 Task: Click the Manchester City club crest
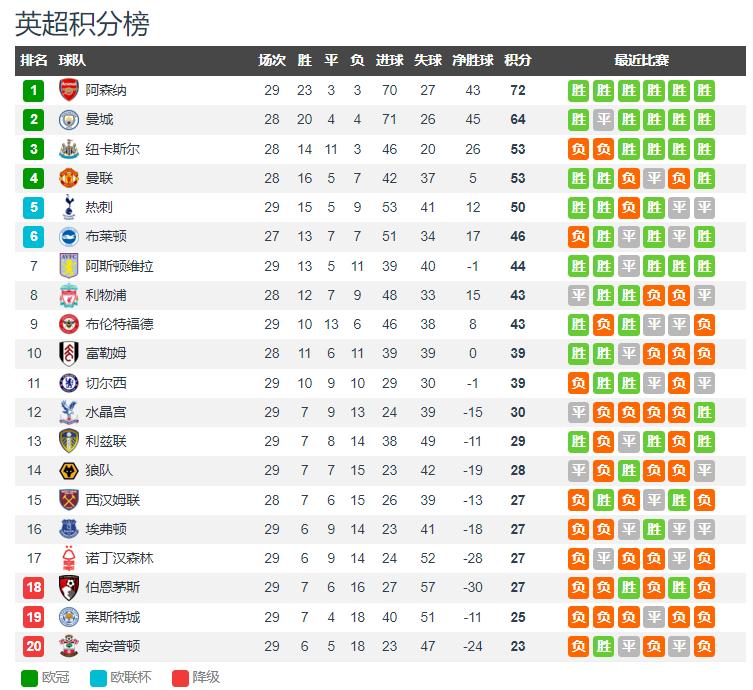[x=69, y=120]
